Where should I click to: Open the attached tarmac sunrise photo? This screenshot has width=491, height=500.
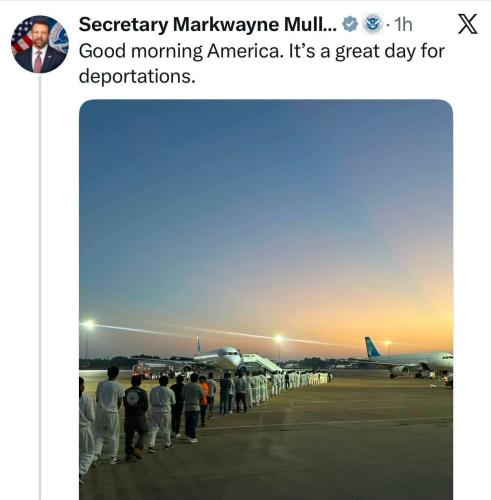tap(266, 299)
